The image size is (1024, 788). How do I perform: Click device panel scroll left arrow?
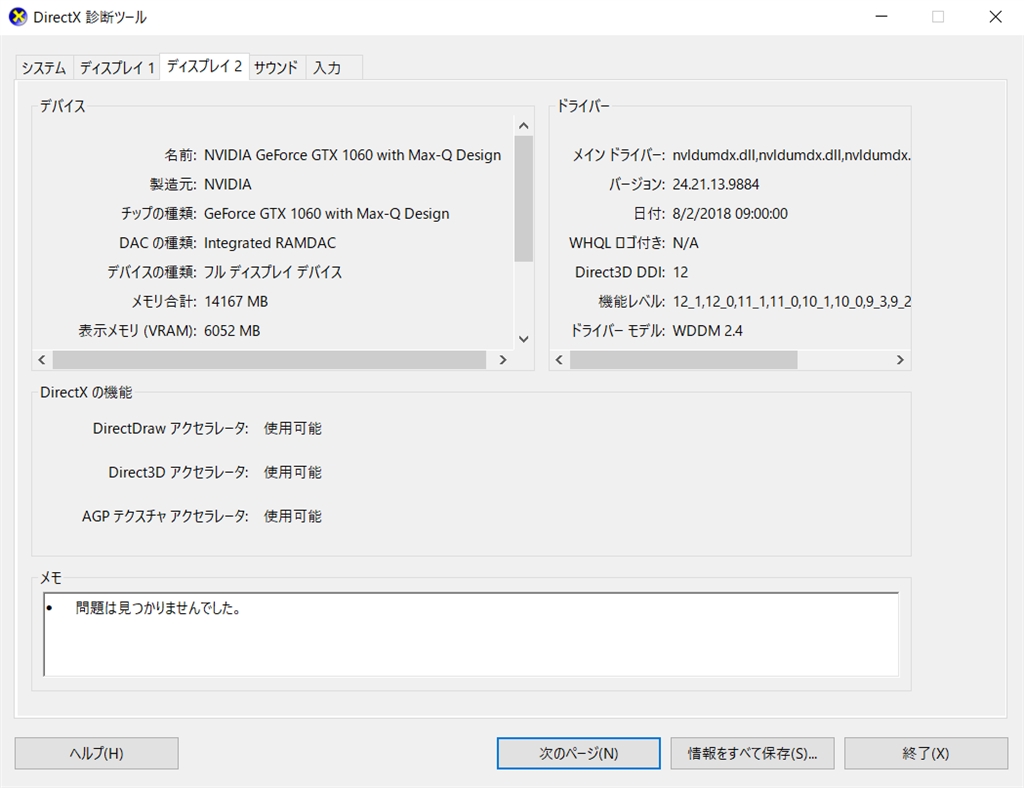[x=42, y=360]
